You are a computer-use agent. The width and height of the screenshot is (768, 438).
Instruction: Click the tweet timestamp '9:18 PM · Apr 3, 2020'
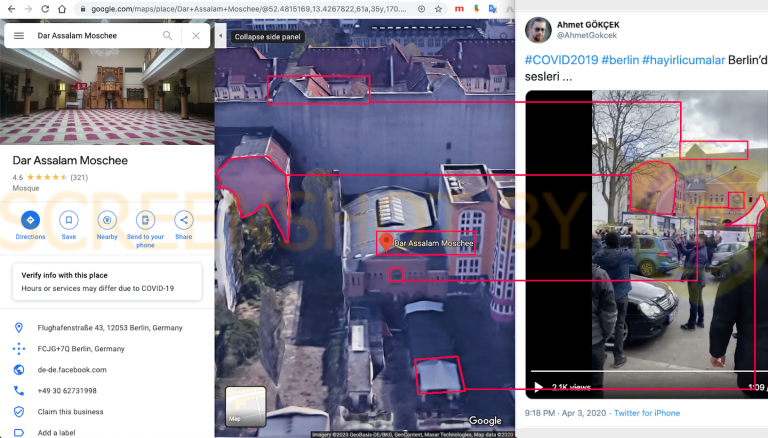(x=565, y=413)
